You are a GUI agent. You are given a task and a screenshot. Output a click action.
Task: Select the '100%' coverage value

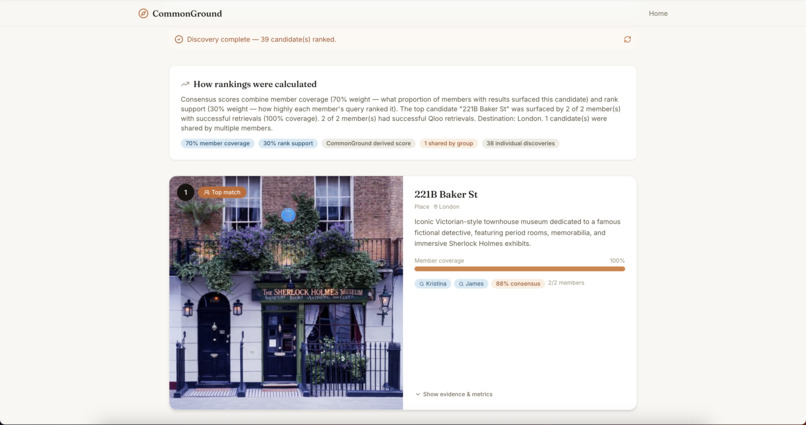[x=617, y=261]
